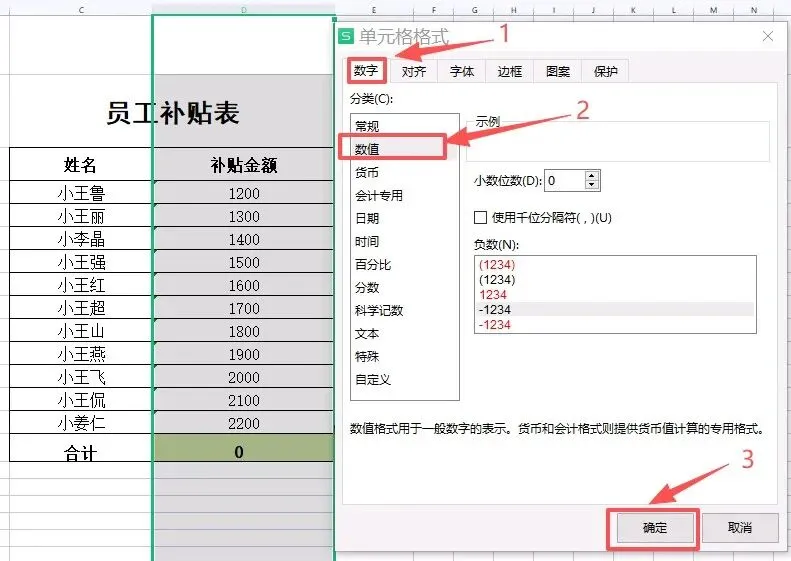The width and height of the screenshot is (791, 561).
Task: Switch to the 字体 tab
Action: [x=462, y=71]
